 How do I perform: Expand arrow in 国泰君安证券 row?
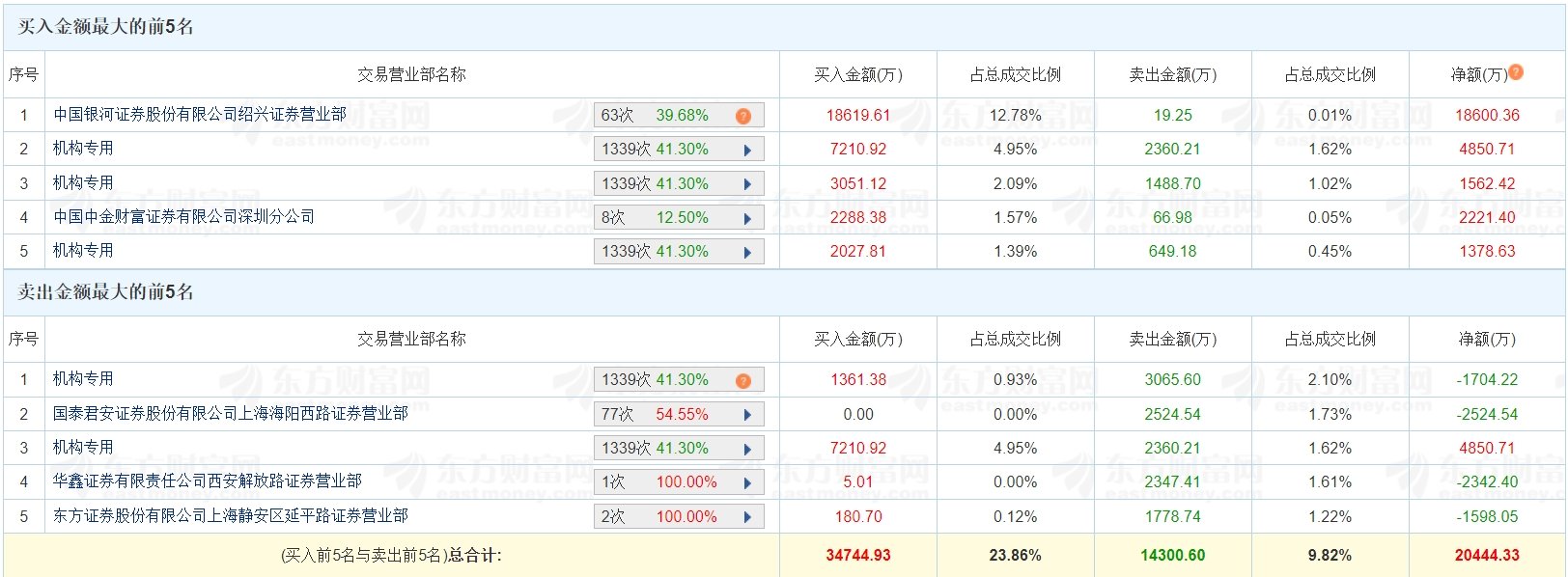(x=747, y=415)
